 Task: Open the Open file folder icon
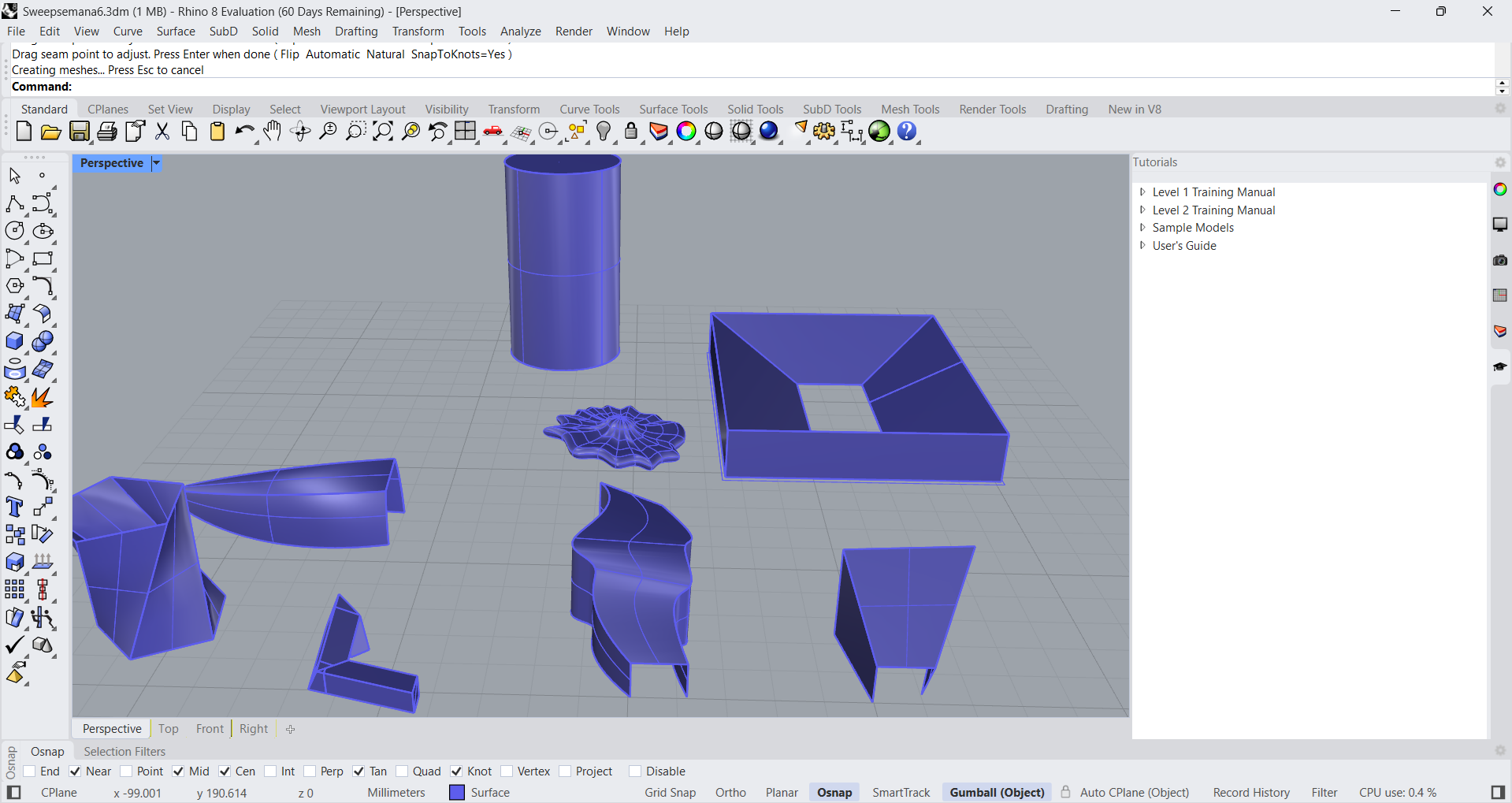point(51,132)
